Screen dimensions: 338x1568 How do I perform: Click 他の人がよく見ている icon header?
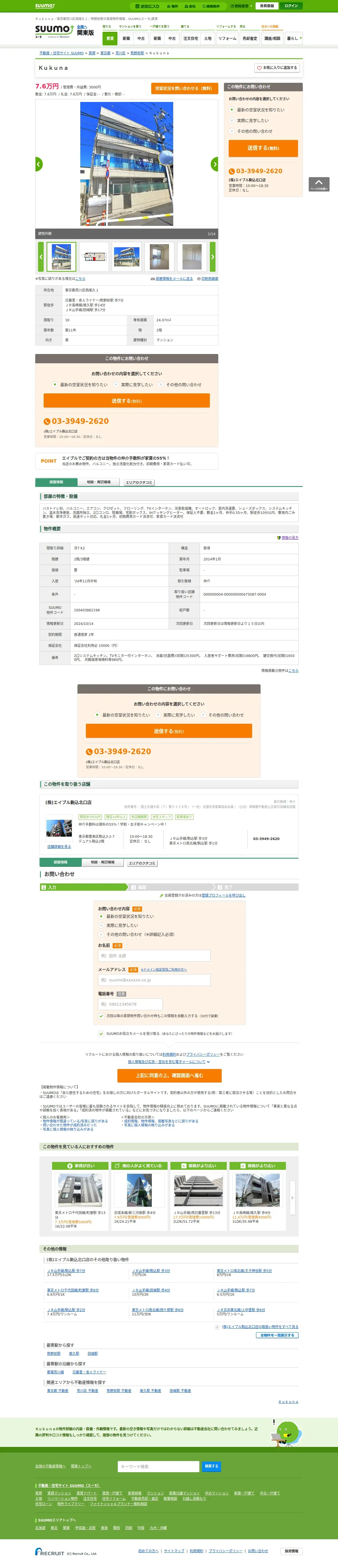pyautogui.click(x=140, y=1166)
